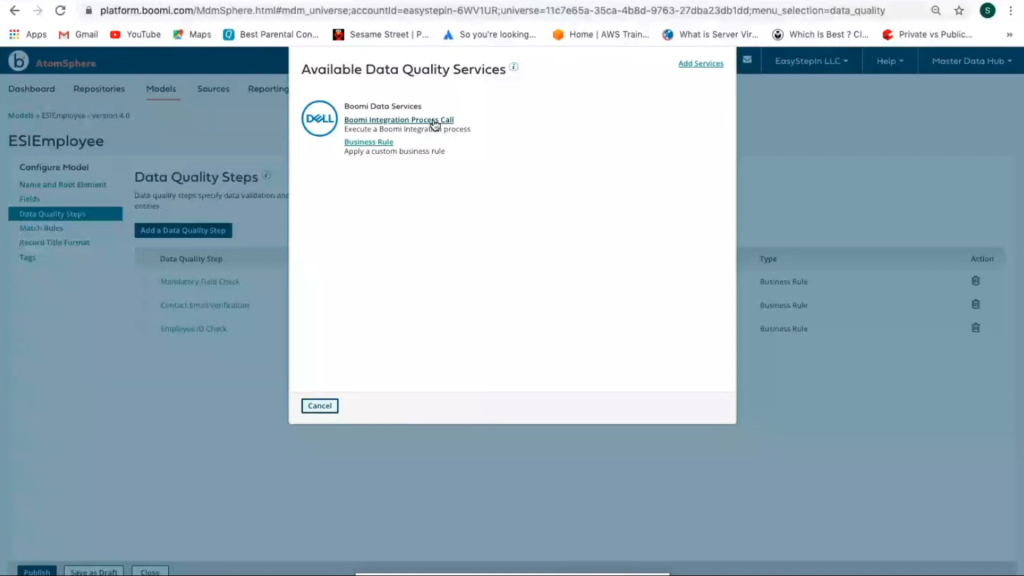The height and width of the screenshot is (576, 1024).
Task: Click the AtomSphere logo icon
Action: pyautogui.click(x=17, y=61)
